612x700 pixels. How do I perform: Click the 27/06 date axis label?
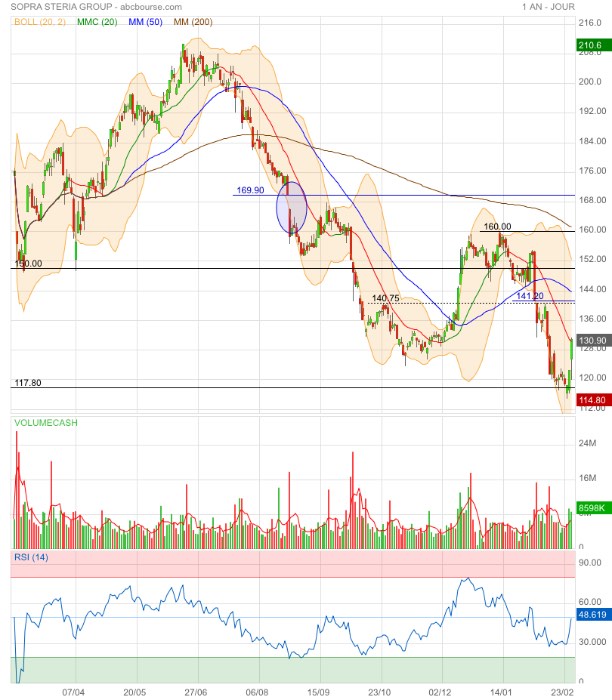196,692
